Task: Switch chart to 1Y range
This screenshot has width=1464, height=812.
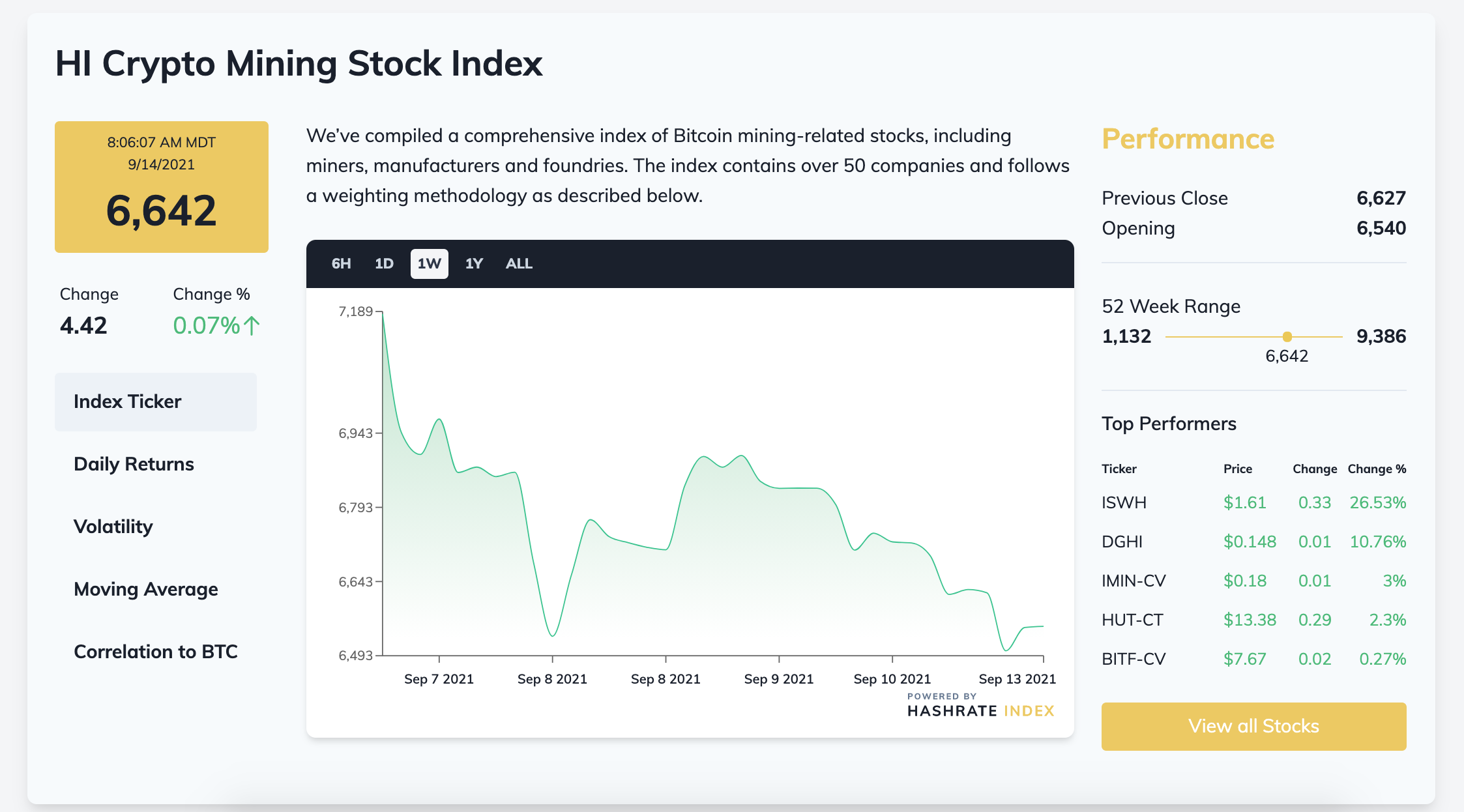Action: [x=474, y=264]
